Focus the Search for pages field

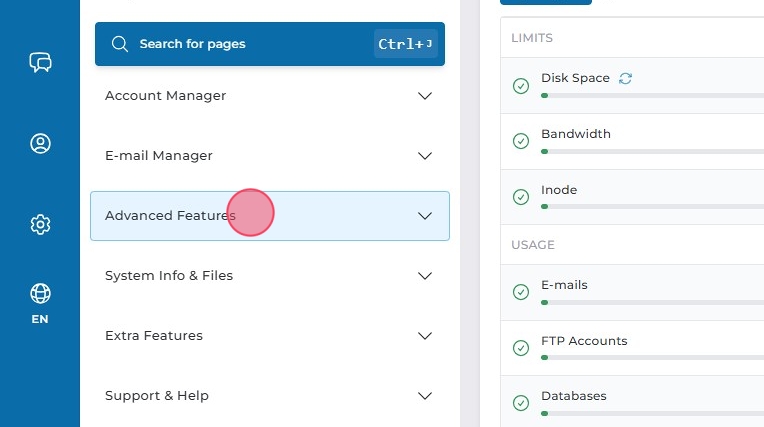250,44
